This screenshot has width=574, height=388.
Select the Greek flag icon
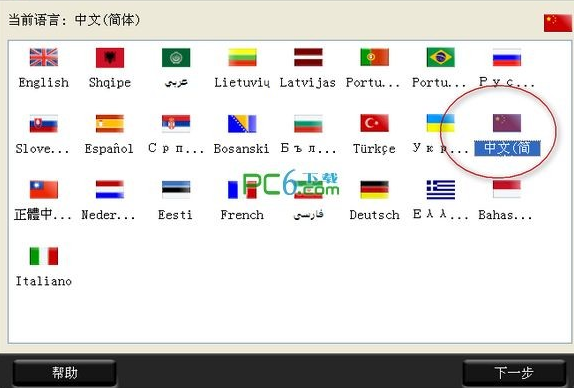441,190
